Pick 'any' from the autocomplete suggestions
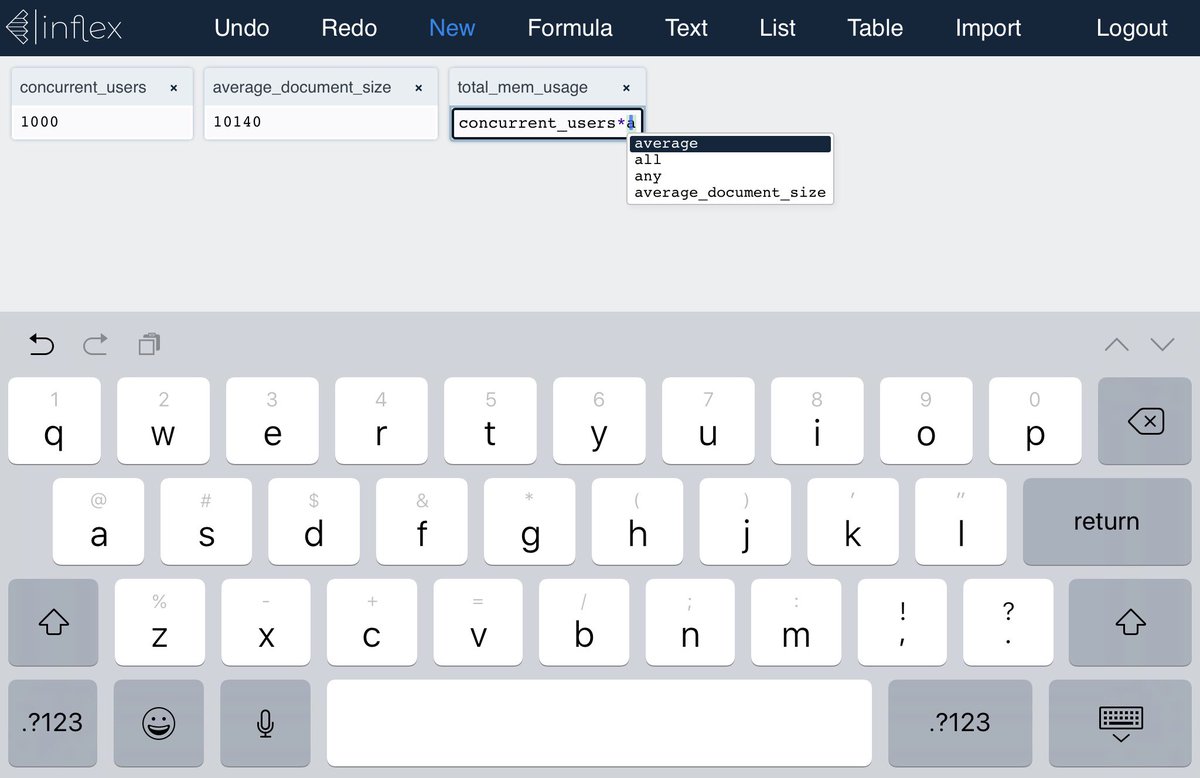The width and height of the screenshot is (1200, 778). point(647,175)
